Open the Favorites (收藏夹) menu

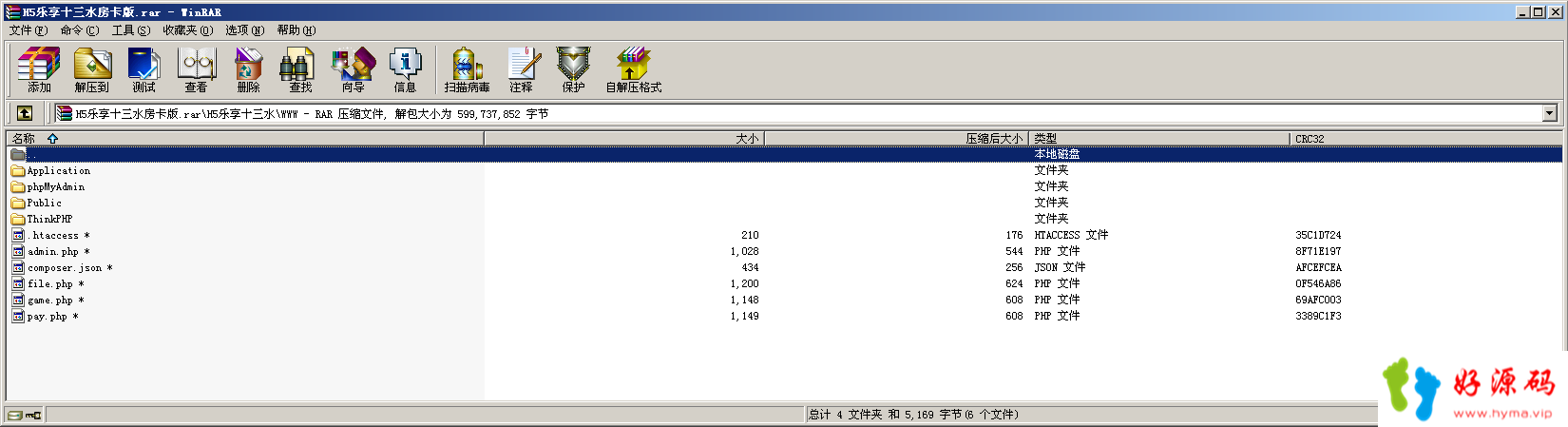tap(188, 30)
